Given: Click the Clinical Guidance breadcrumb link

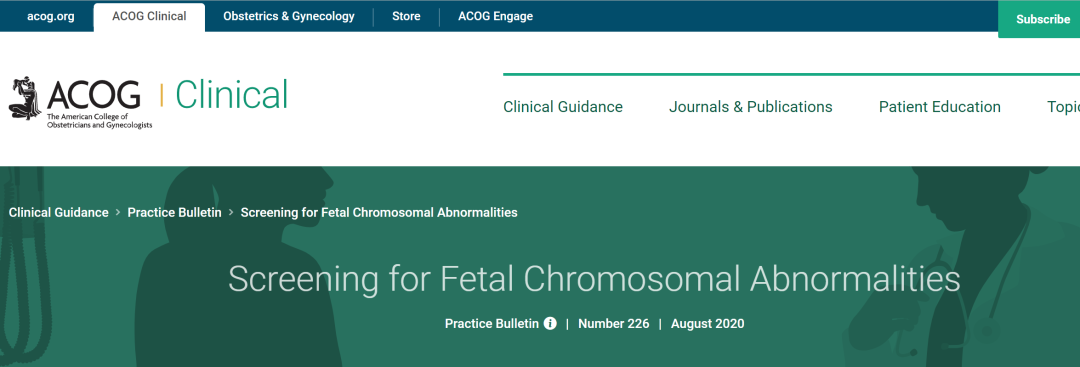Looking at the screenshot, I should tap(59, 212).
